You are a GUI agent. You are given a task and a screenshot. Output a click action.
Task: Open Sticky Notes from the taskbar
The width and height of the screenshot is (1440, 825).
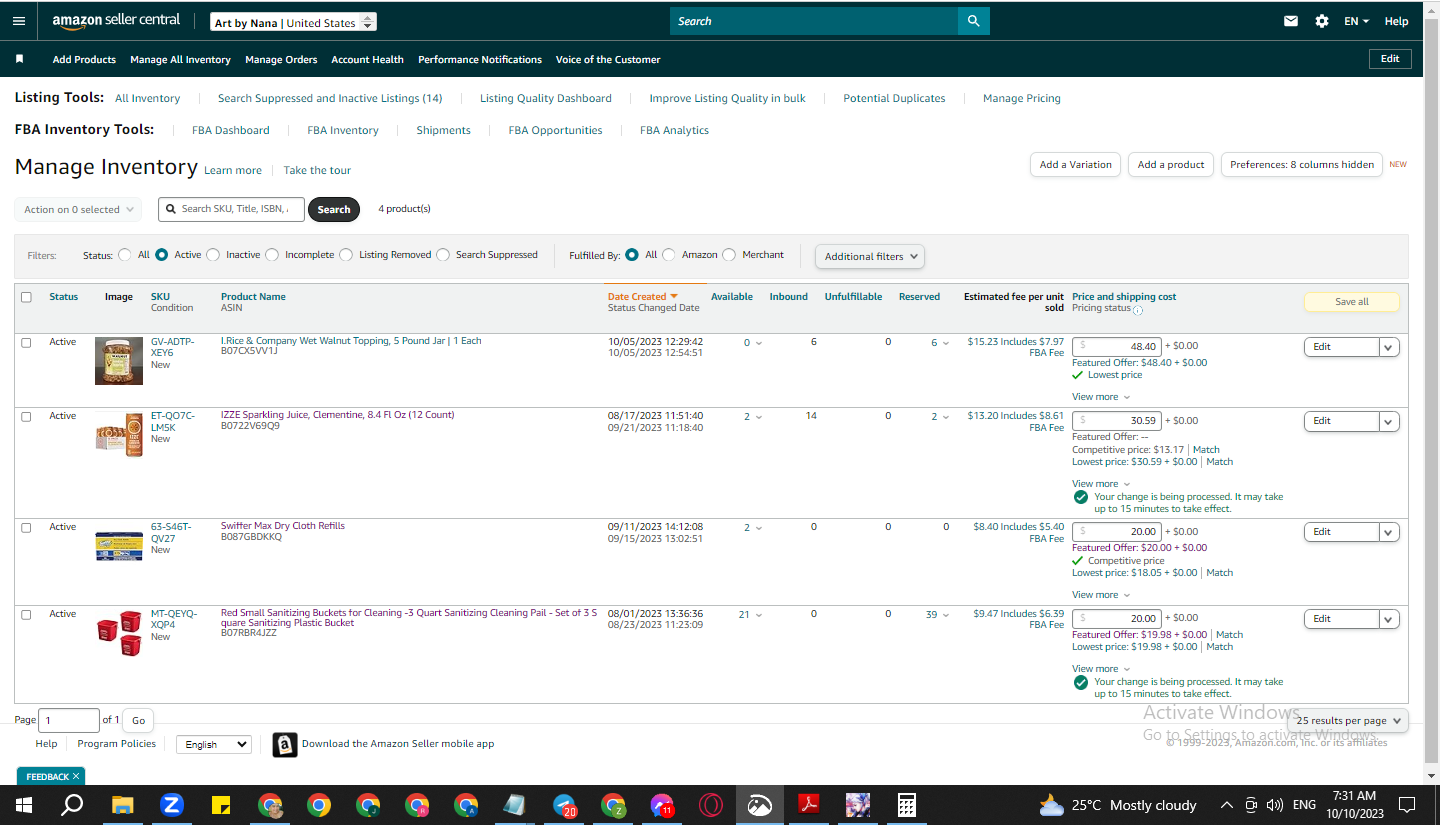(x=221, y=805)
